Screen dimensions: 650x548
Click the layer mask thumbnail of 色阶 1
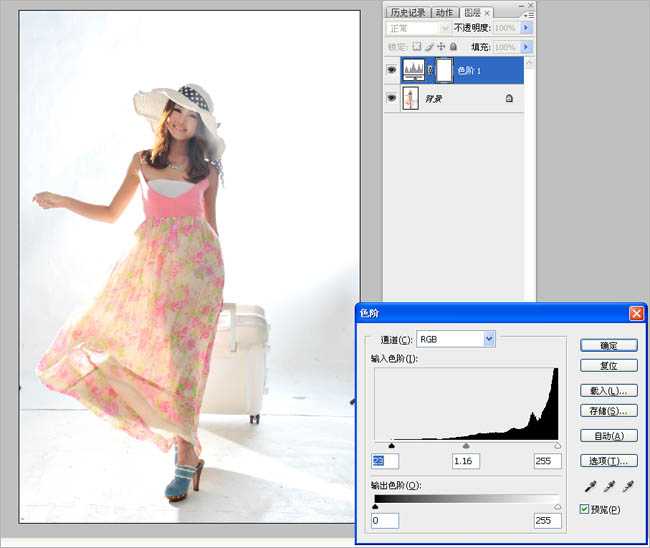(444, 70)
